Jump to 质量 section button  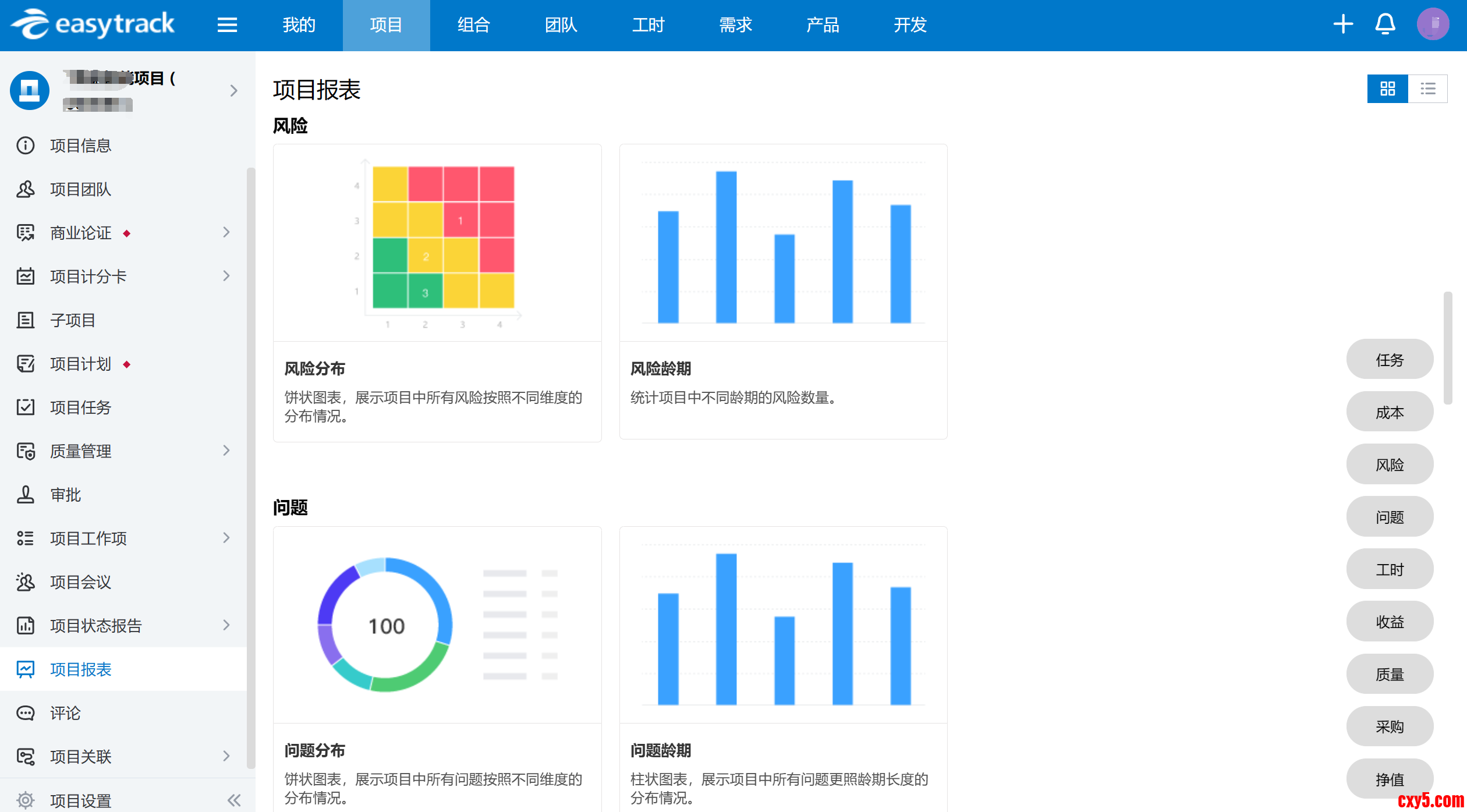(1390, 674)
